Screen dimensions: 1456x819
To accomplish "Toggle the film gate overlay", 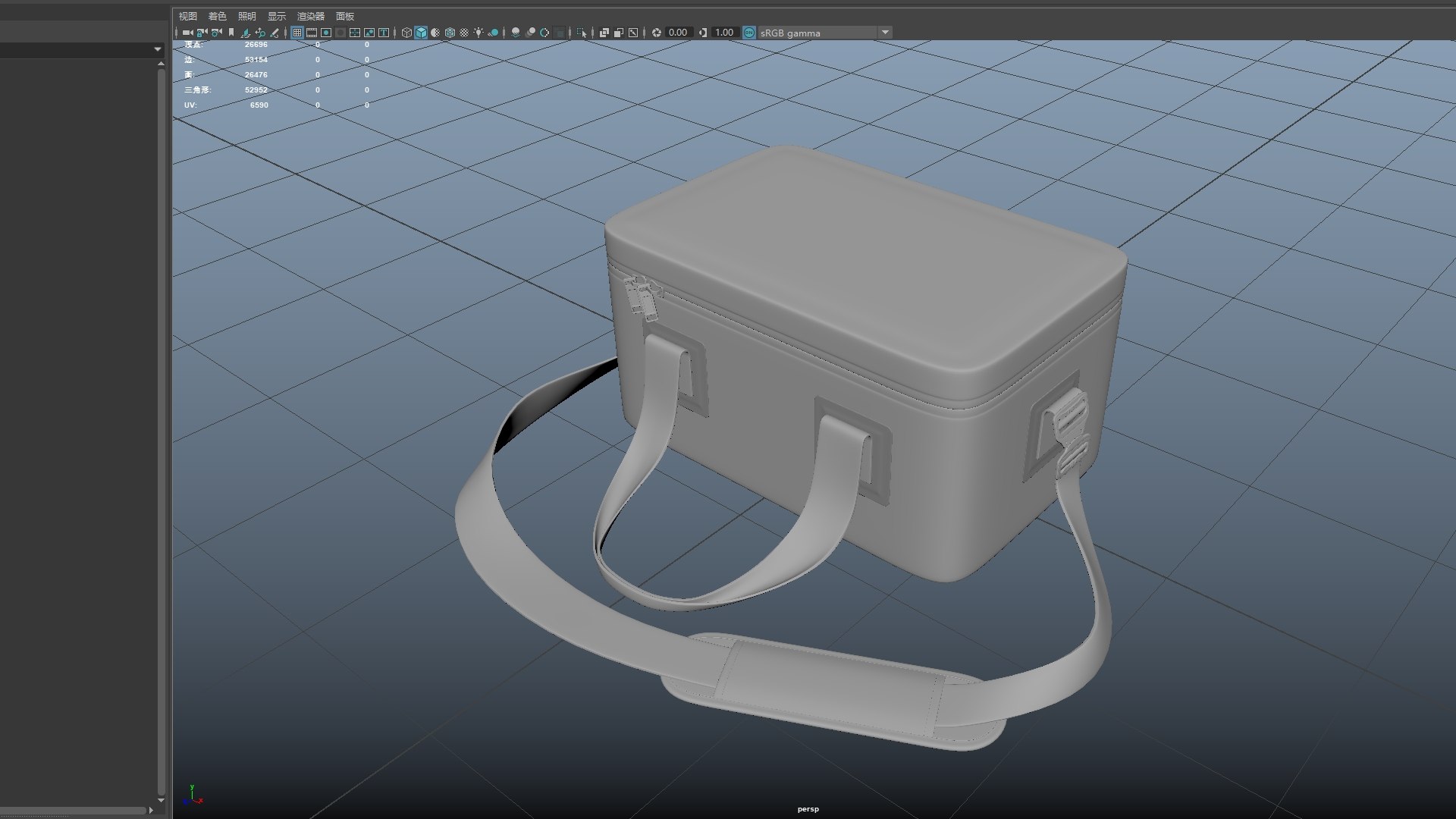I will (312, 33).
